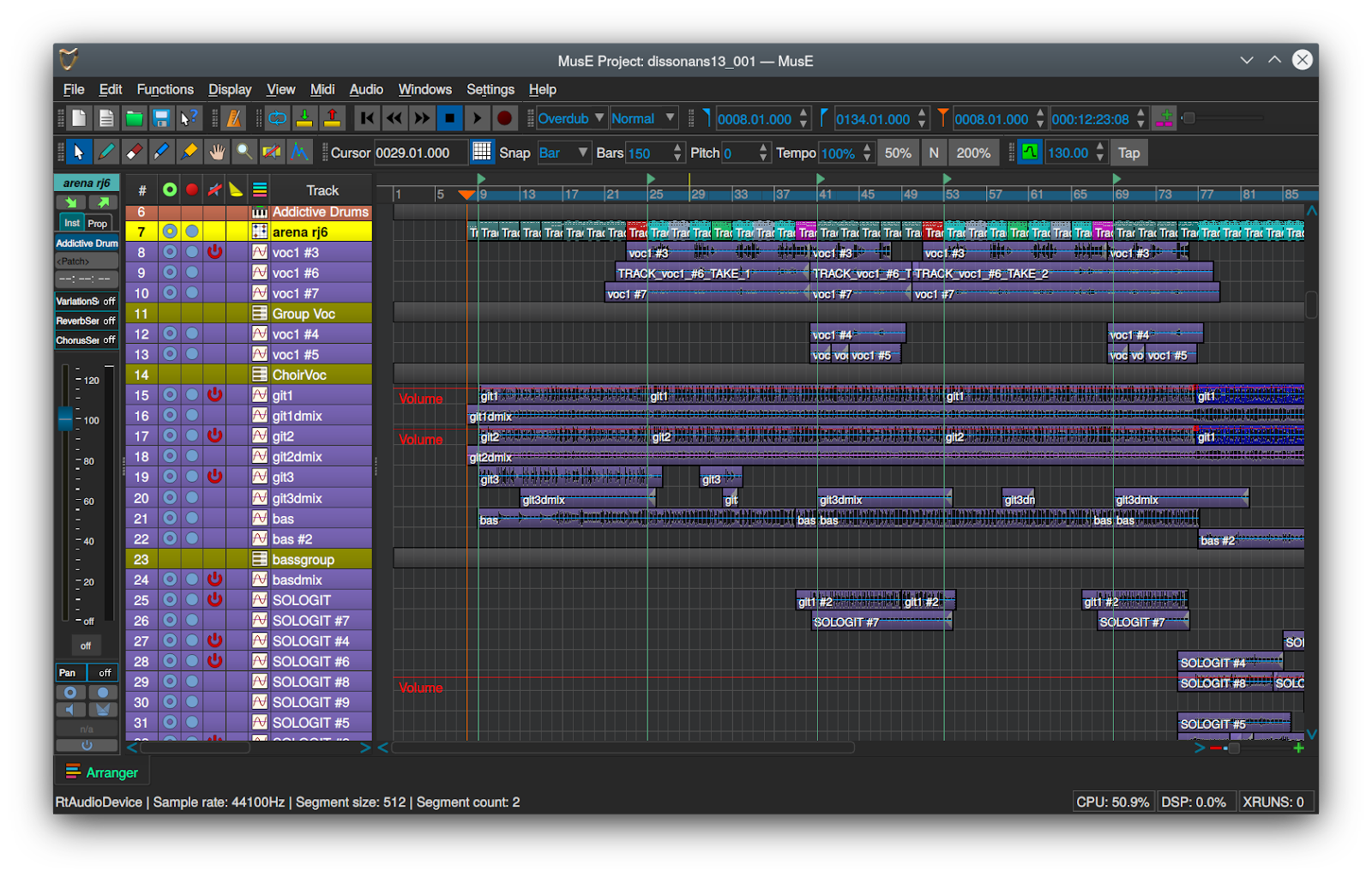The width and height of the screenshot is (1372, 877).
Task: Toggle the metronome icon
Action: [234, 118]
